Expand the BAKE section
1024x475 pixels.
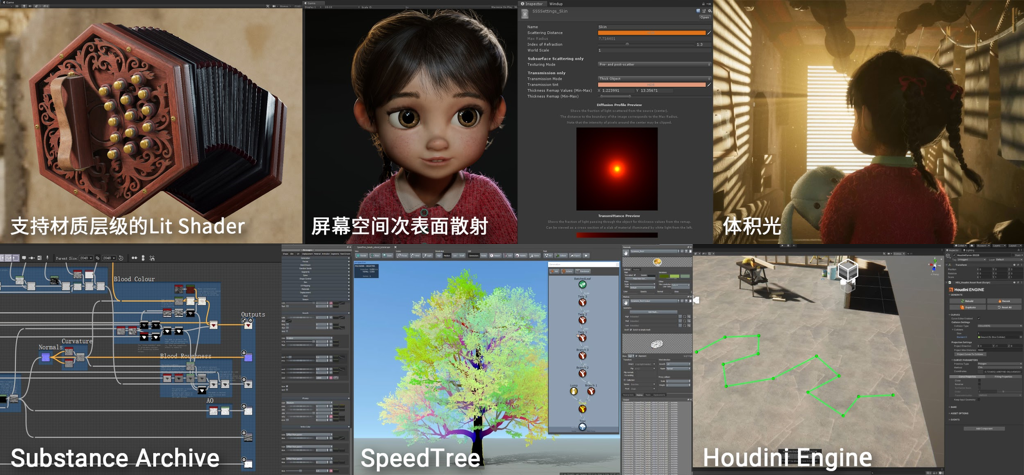tap(952, 407)
